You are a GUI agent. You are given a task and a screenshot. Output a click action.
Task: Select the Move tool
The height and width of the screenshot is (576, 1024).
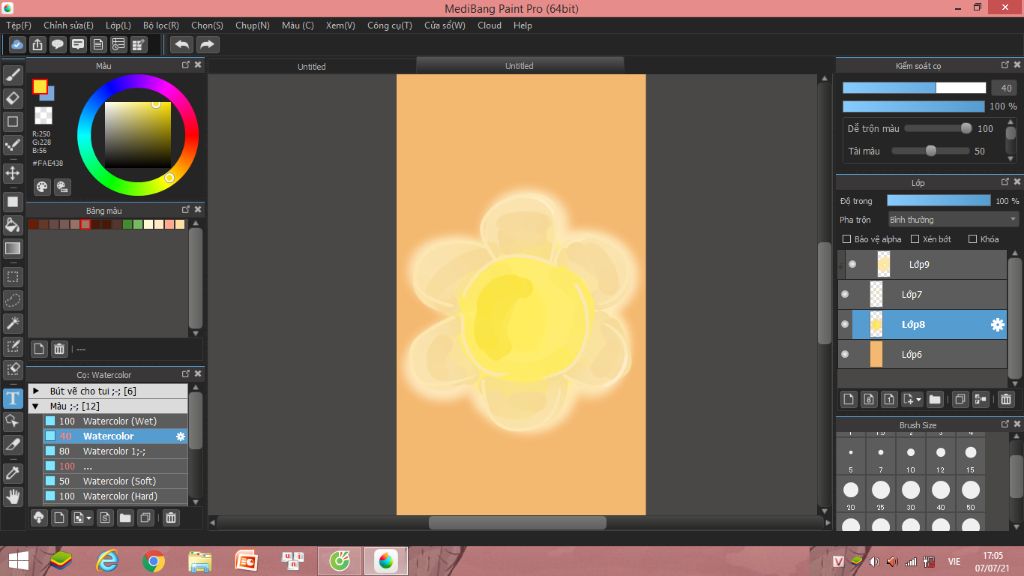(x=12, y=173)
